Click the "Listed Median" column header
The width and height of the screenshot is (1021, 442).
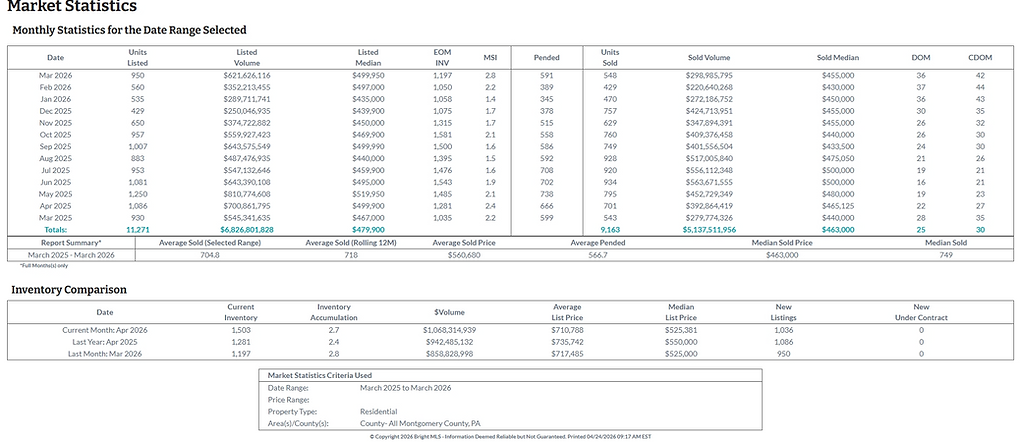(x=369, y=57)
